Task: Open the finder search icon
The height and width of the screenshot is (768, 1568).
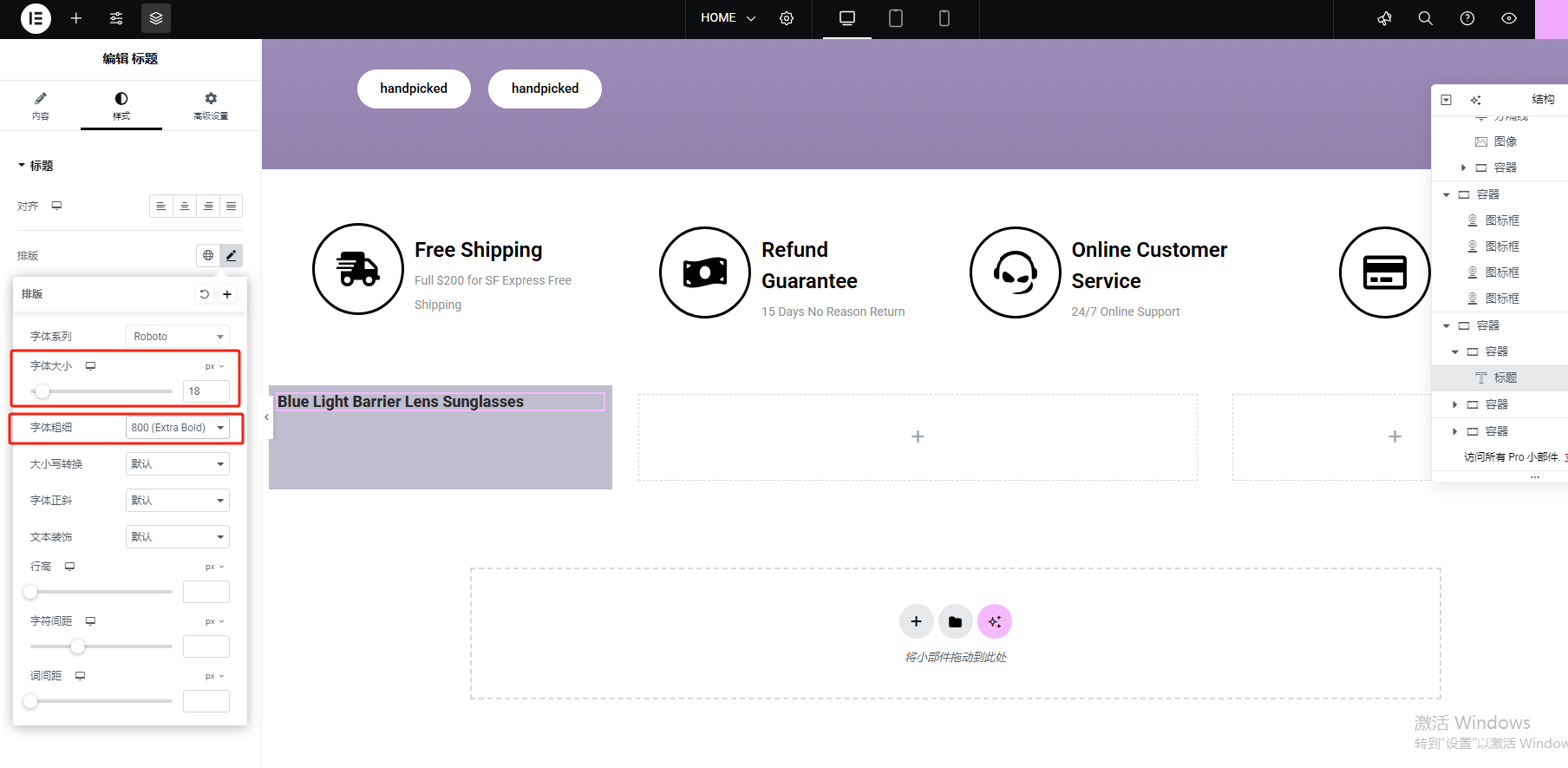Action: pos(1425,18)
